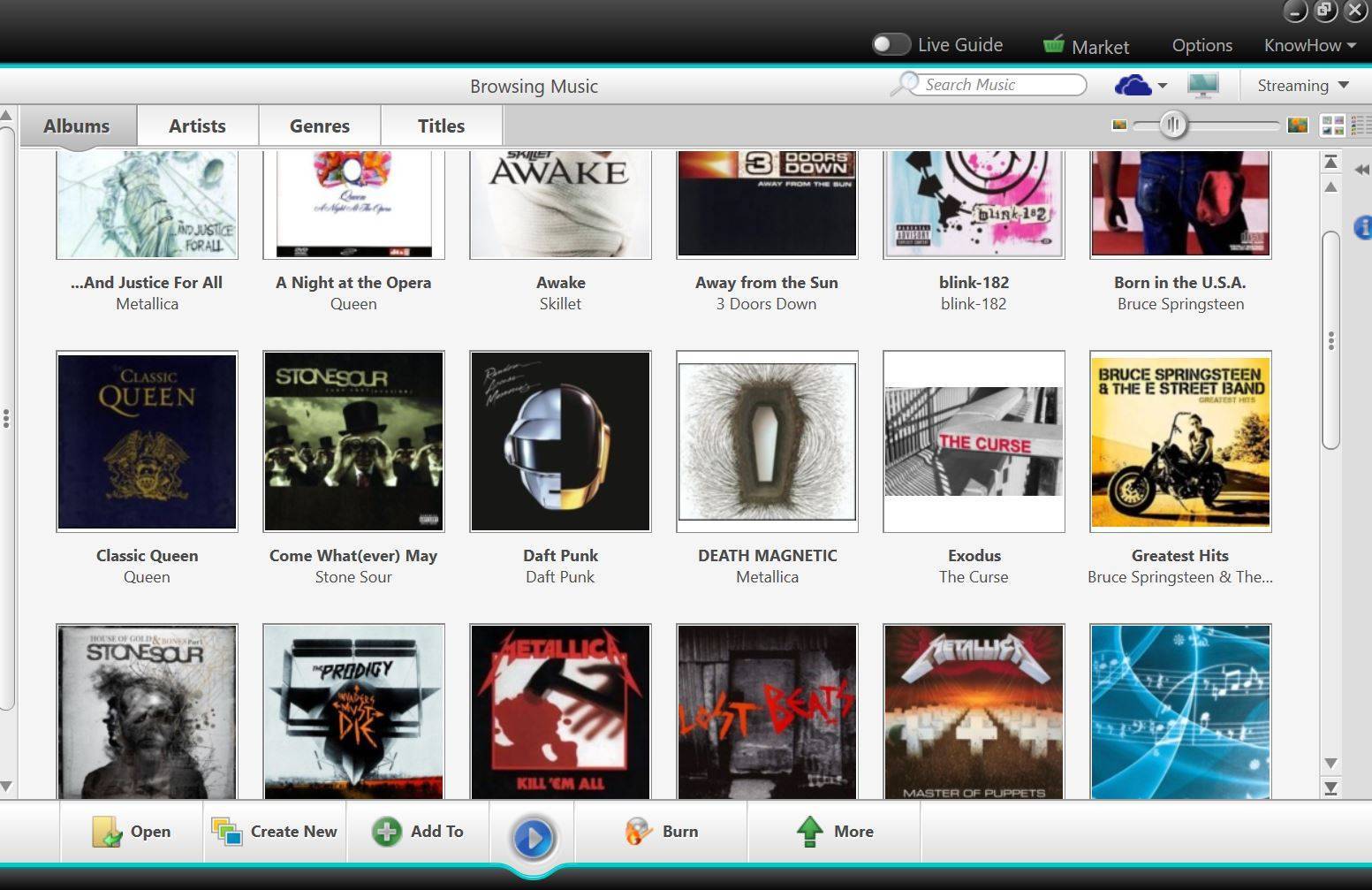This screenshot has height=890, width=1372.
Task: Switch to the Artists tab
Action: (197, 126)
